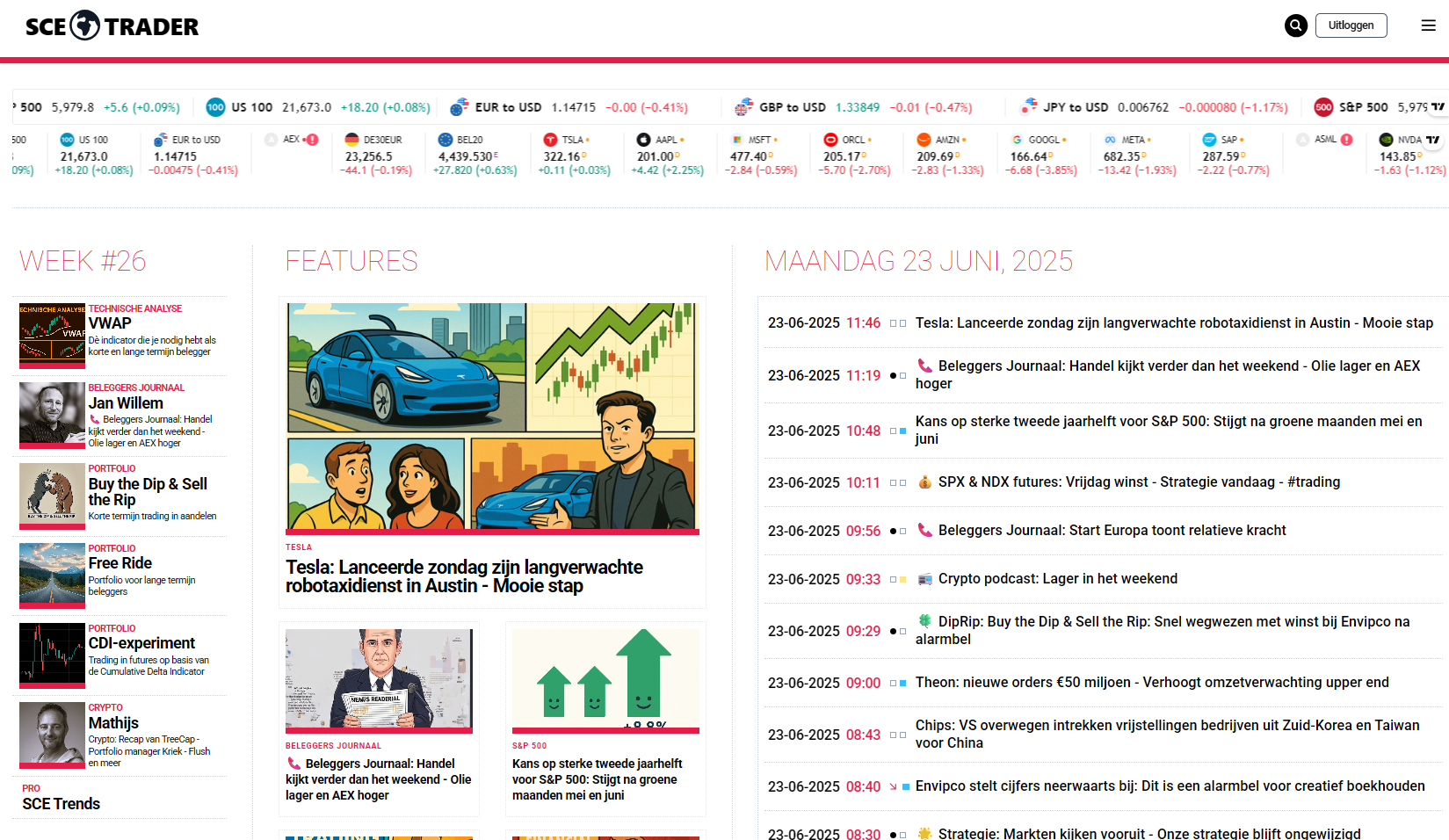Open SPX & NDX futures Vrijdag winst headline
1449x840 pixels.
1139,482
